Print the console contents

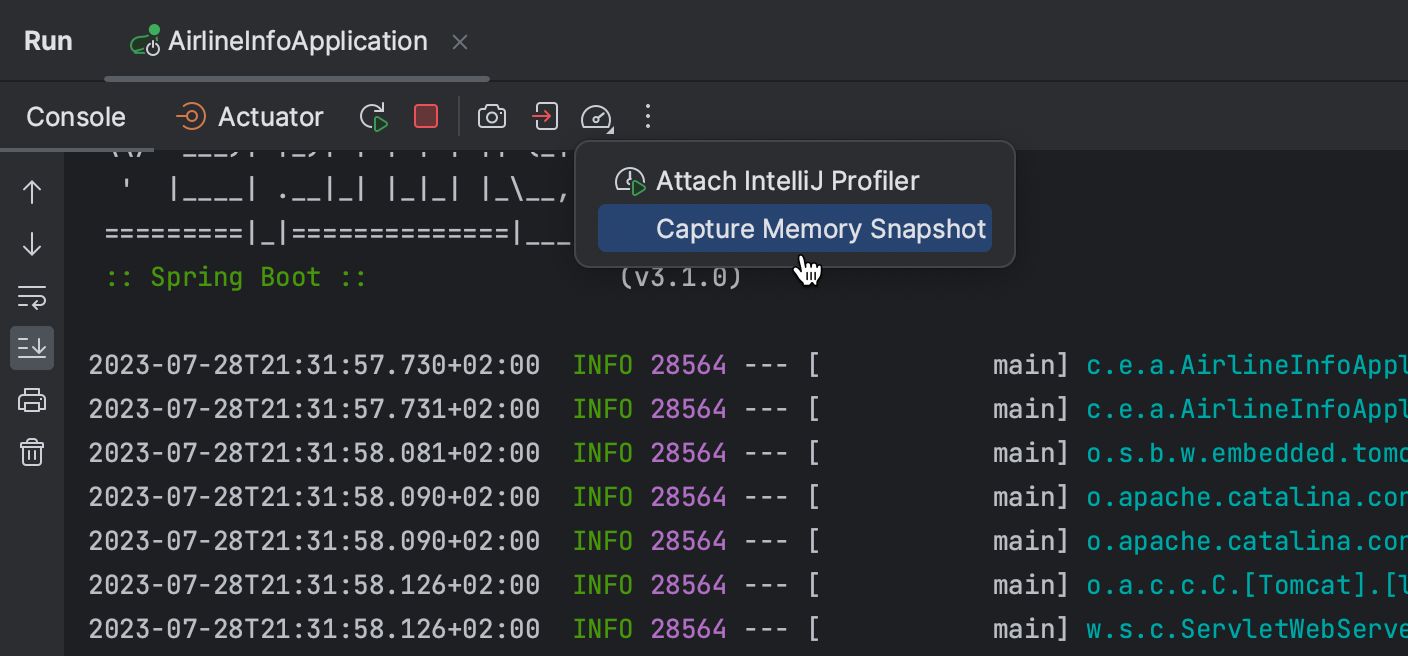[32, 400]
